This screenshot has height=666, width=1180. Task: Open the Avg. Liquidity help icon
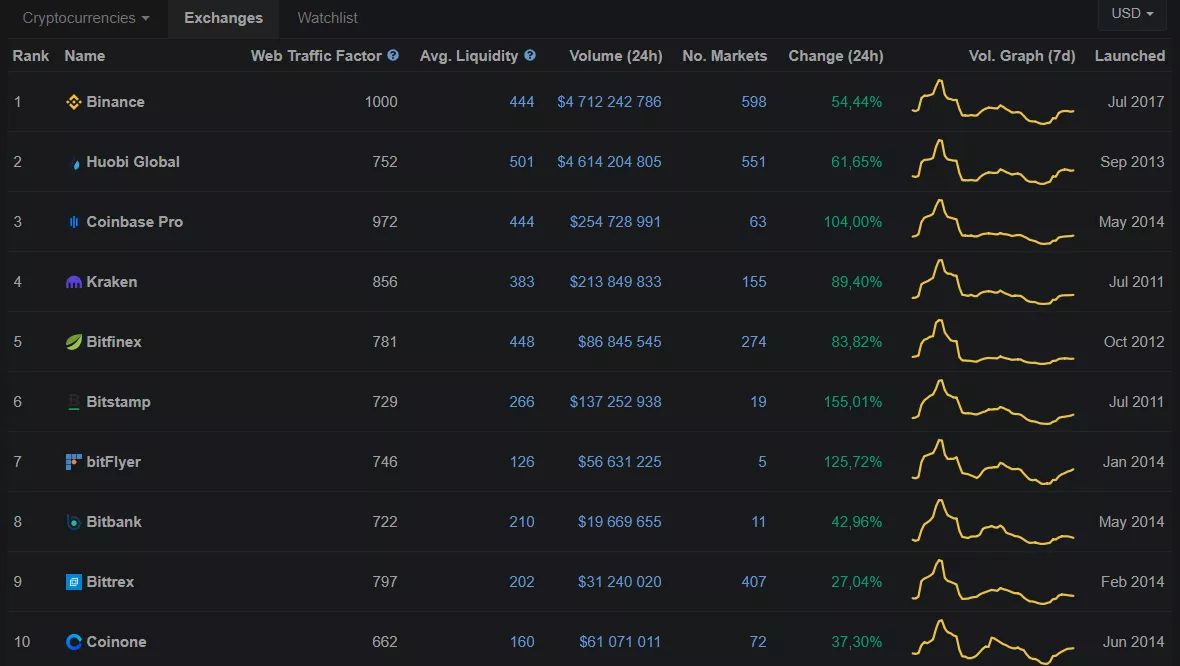click(530, 55)
